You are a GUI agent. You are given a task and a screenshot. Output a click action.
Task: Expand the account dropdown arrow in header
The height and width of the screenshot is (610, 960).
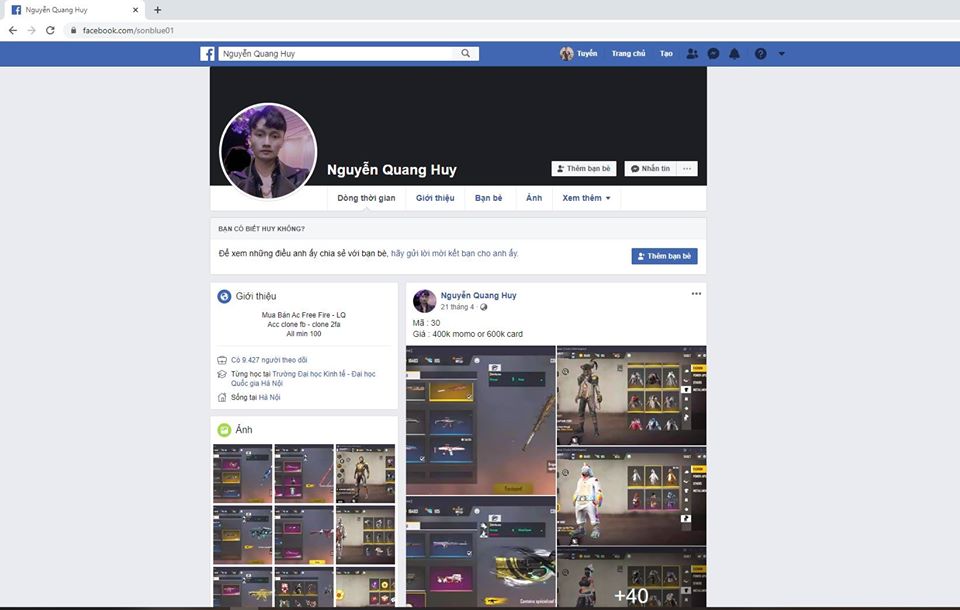(781, 54)
